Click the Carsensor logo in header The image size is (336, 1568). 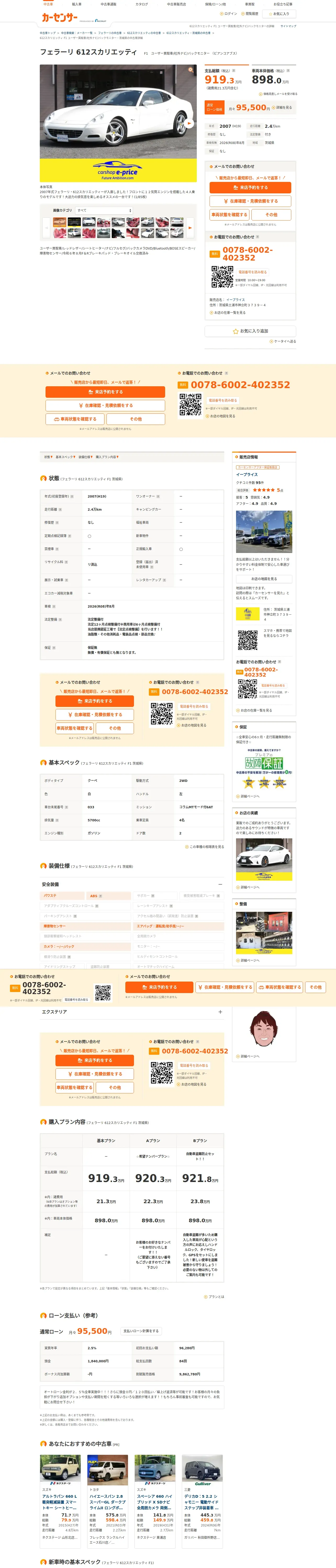click(x=60, y=18)
